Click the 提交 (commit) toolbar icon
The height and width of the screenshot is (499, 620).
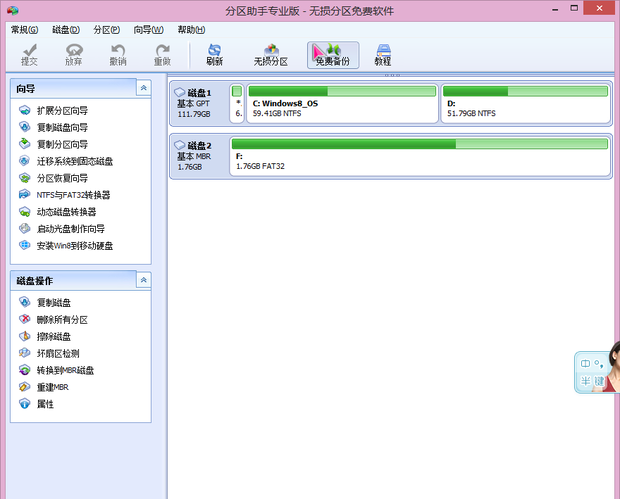[30, 54]
